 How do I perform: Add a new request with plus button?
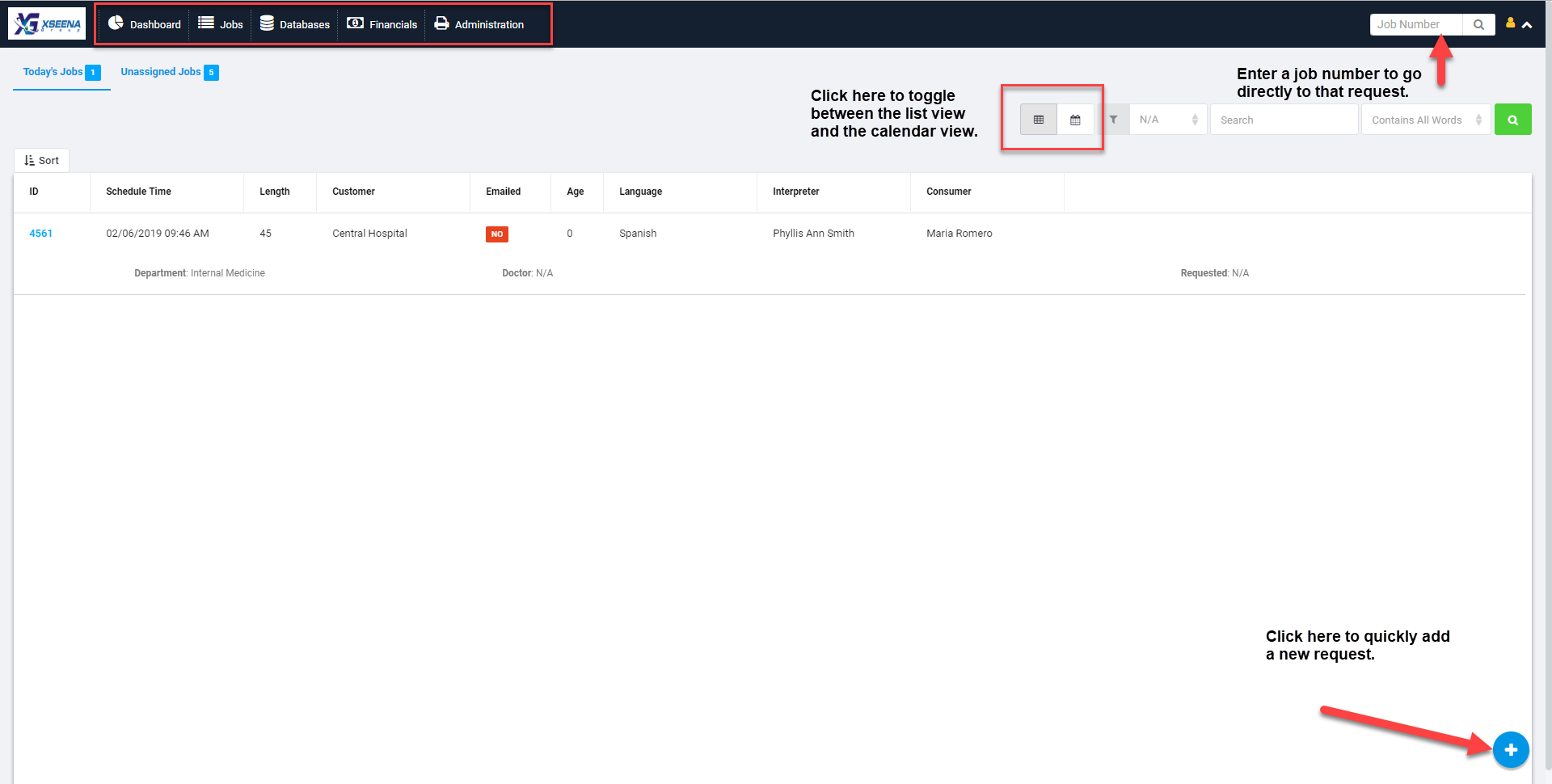[1511, 749]
